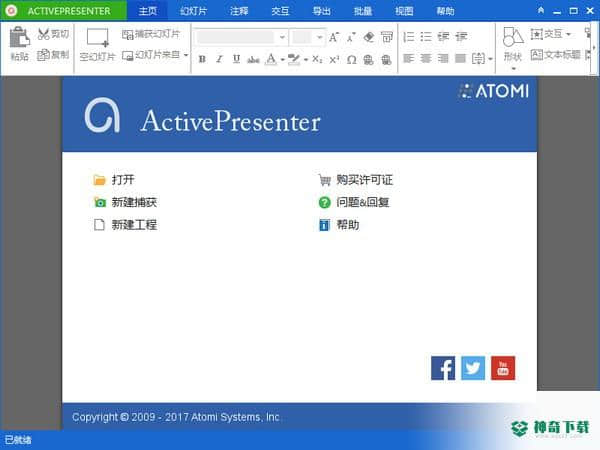Viewport: 600px width, 450px height.
Task: Open the 交互 interaction dropdown
Action: click(x=551, y=34)
